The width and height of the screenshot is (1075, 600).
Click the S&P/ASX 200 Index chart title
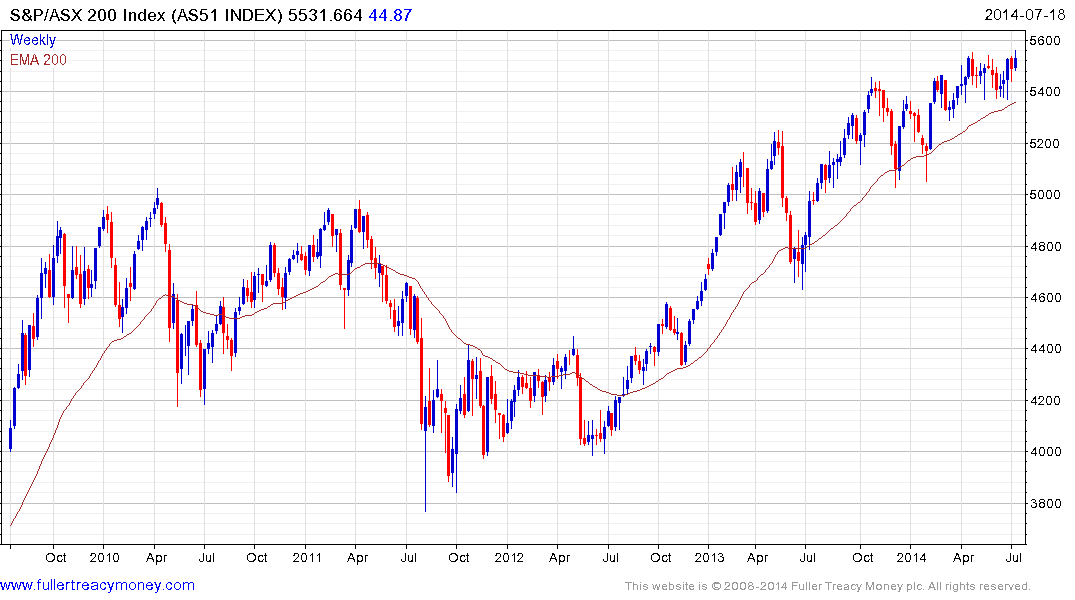pos(146,15)
